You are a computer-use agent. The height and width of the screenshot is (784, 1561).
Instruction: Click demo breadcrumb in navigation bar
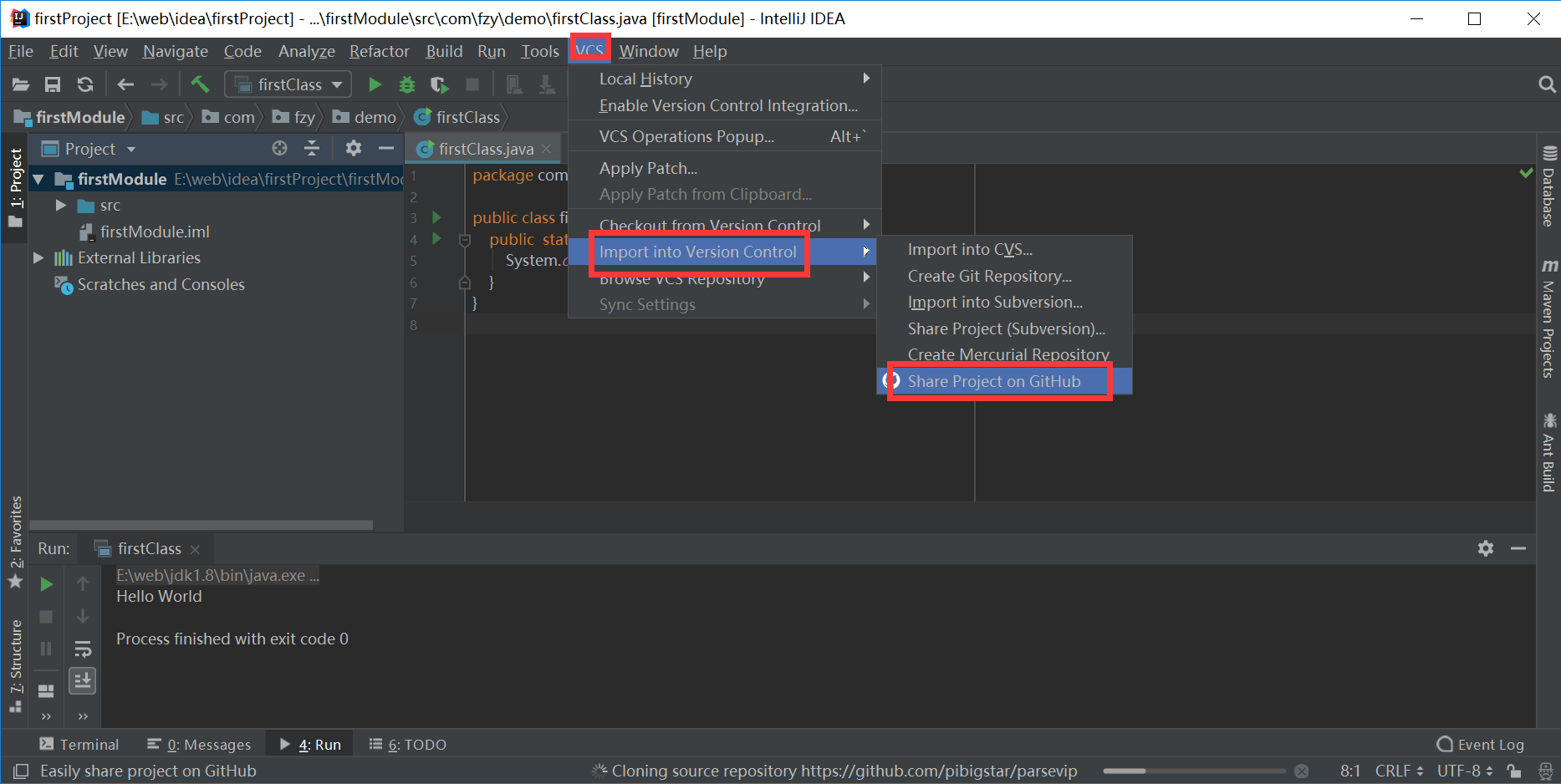click(365, 117)
